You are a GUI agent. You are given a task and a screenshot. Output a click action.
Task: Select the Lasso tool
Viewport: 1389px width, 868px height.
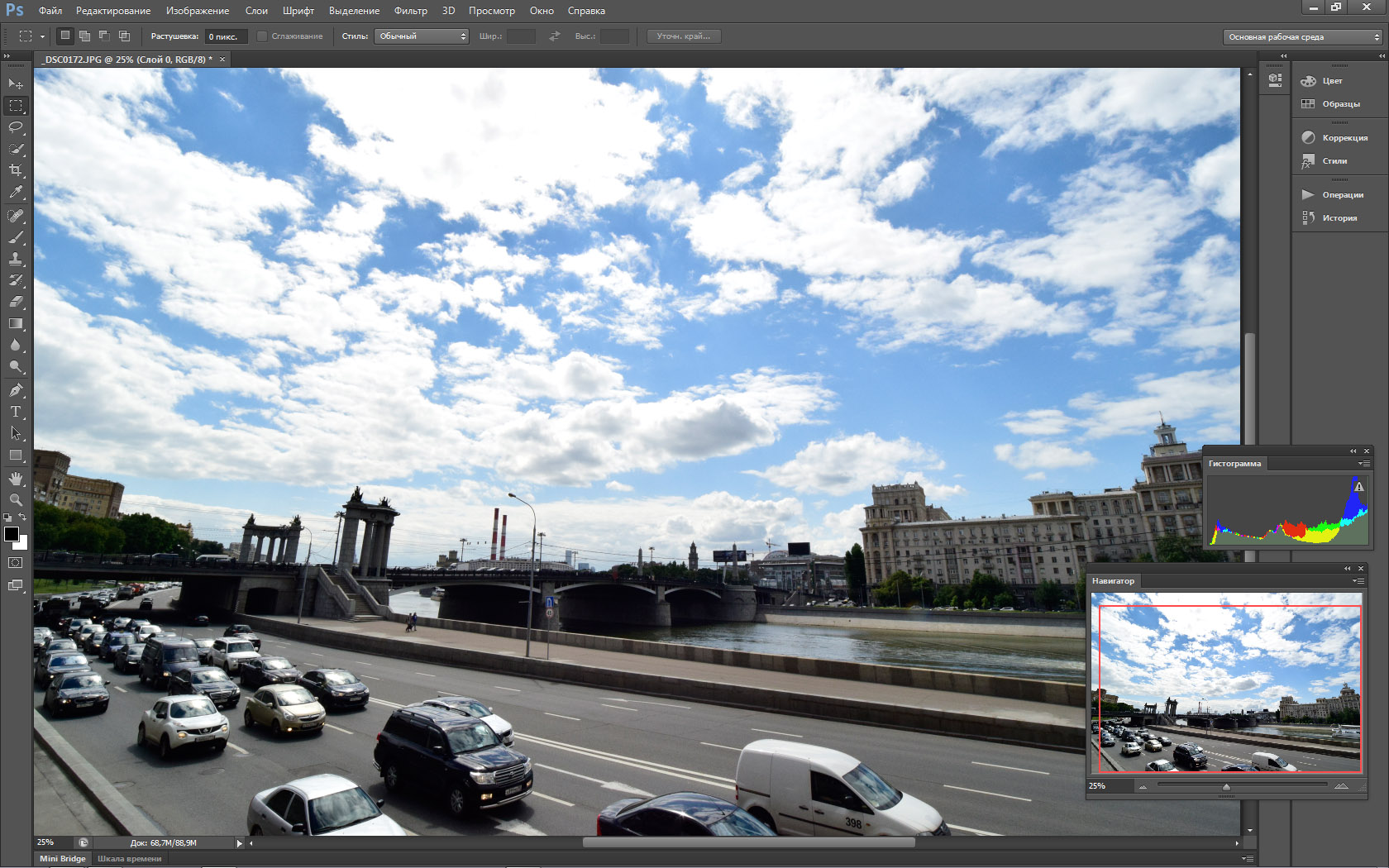click(x=16, y=127)
